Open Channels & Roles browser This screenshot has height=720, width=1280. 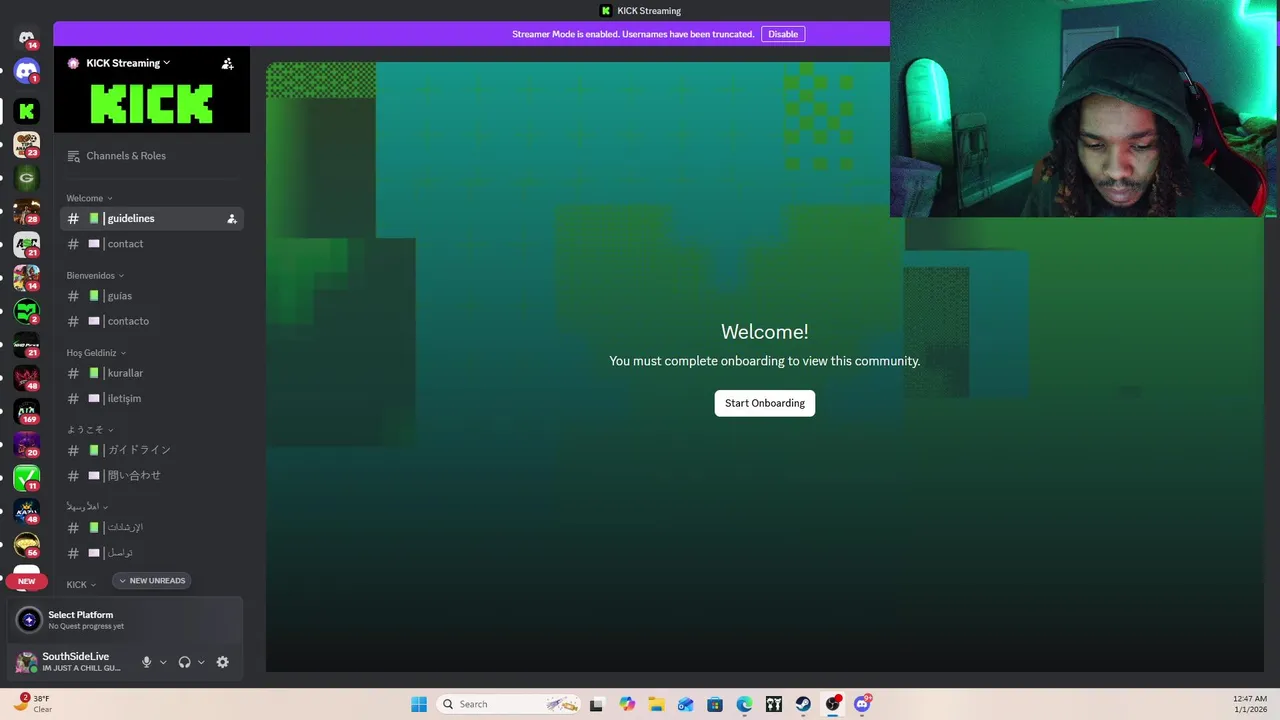(x=151, y=156)
